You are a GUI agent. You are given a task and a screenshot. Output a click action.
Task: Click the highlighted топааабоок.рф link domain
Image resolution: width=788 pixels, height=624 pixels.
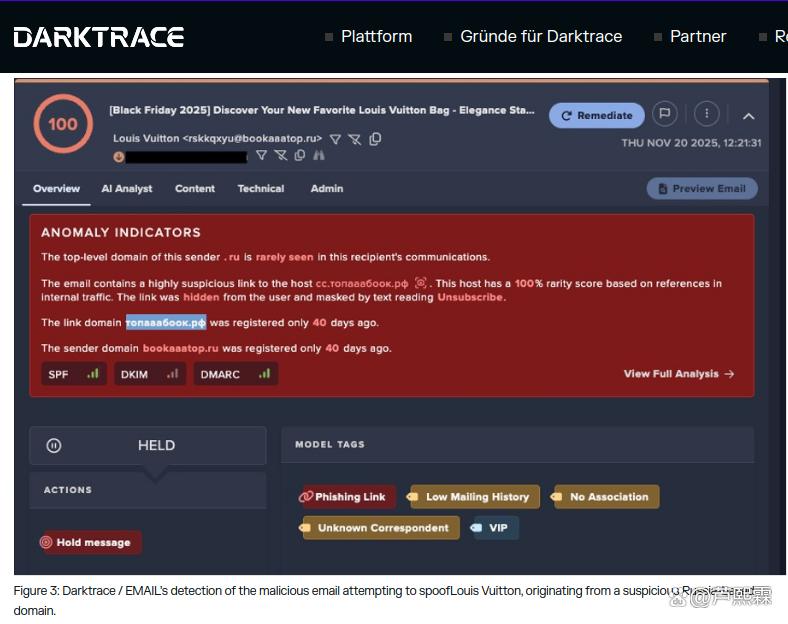166,322
